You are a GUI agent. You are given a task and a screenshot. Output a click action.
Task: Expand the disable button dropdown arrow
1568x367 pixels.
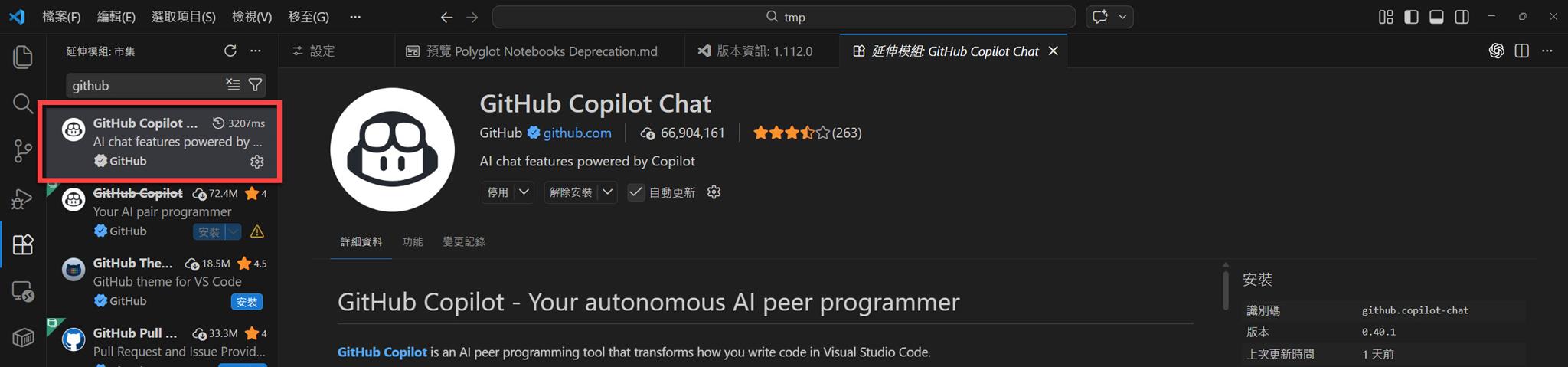tap(524, 192)
